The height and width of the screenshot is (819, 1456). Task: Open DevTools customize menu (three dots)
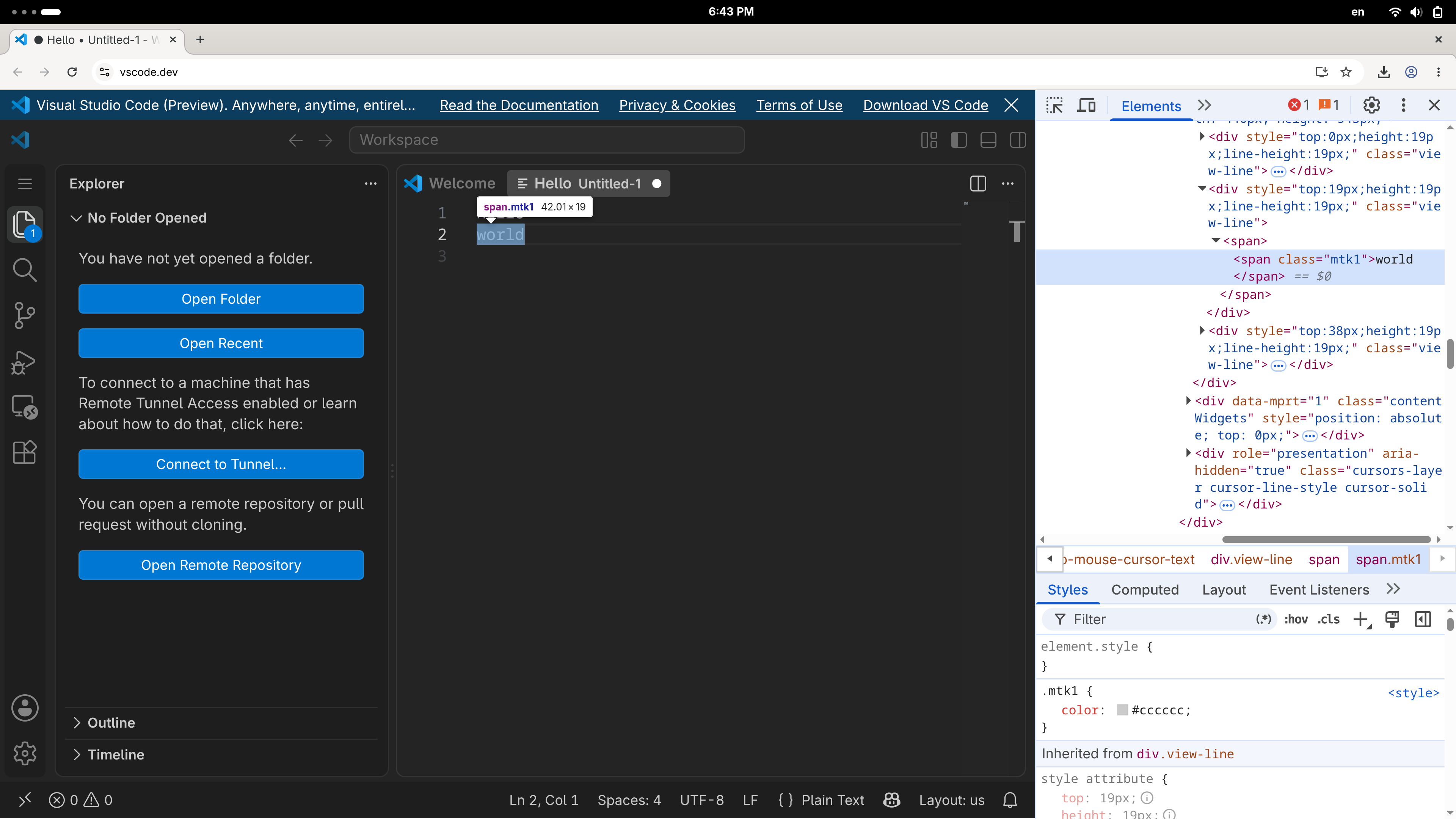click(x=1403, y=106)
